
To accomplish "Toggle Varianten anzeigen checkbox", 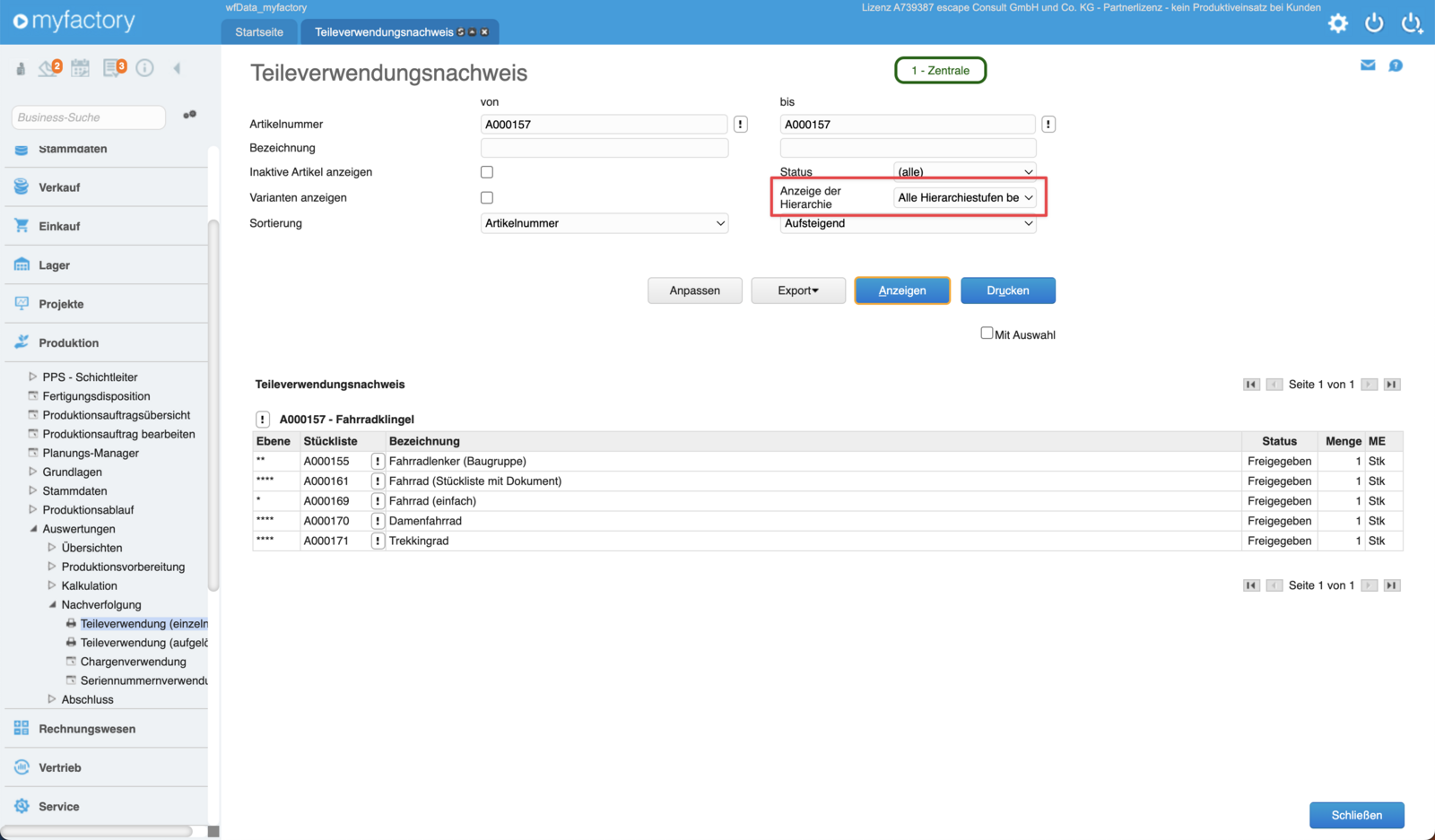I will tap(487, 197).
